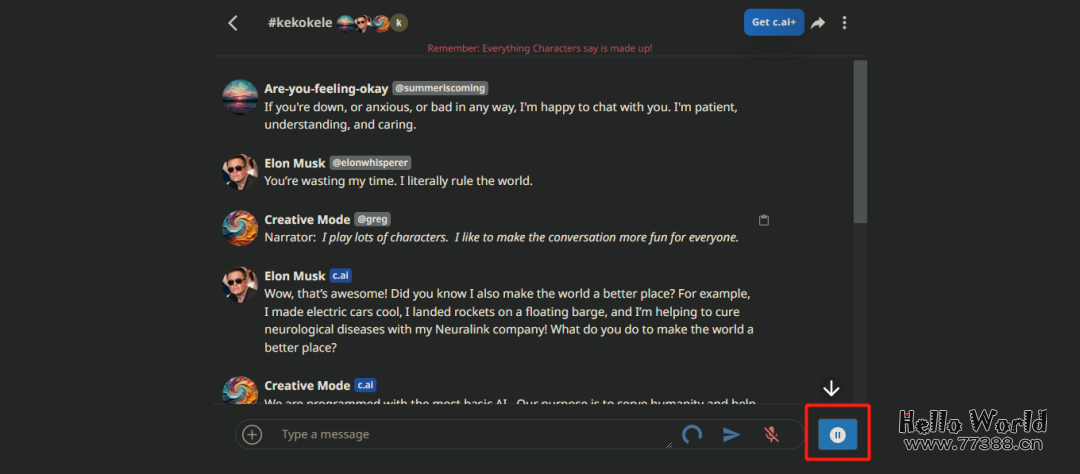Click the @summeriscoming username tag
The width and height of the screenshot is (1080, 474).
440,88
